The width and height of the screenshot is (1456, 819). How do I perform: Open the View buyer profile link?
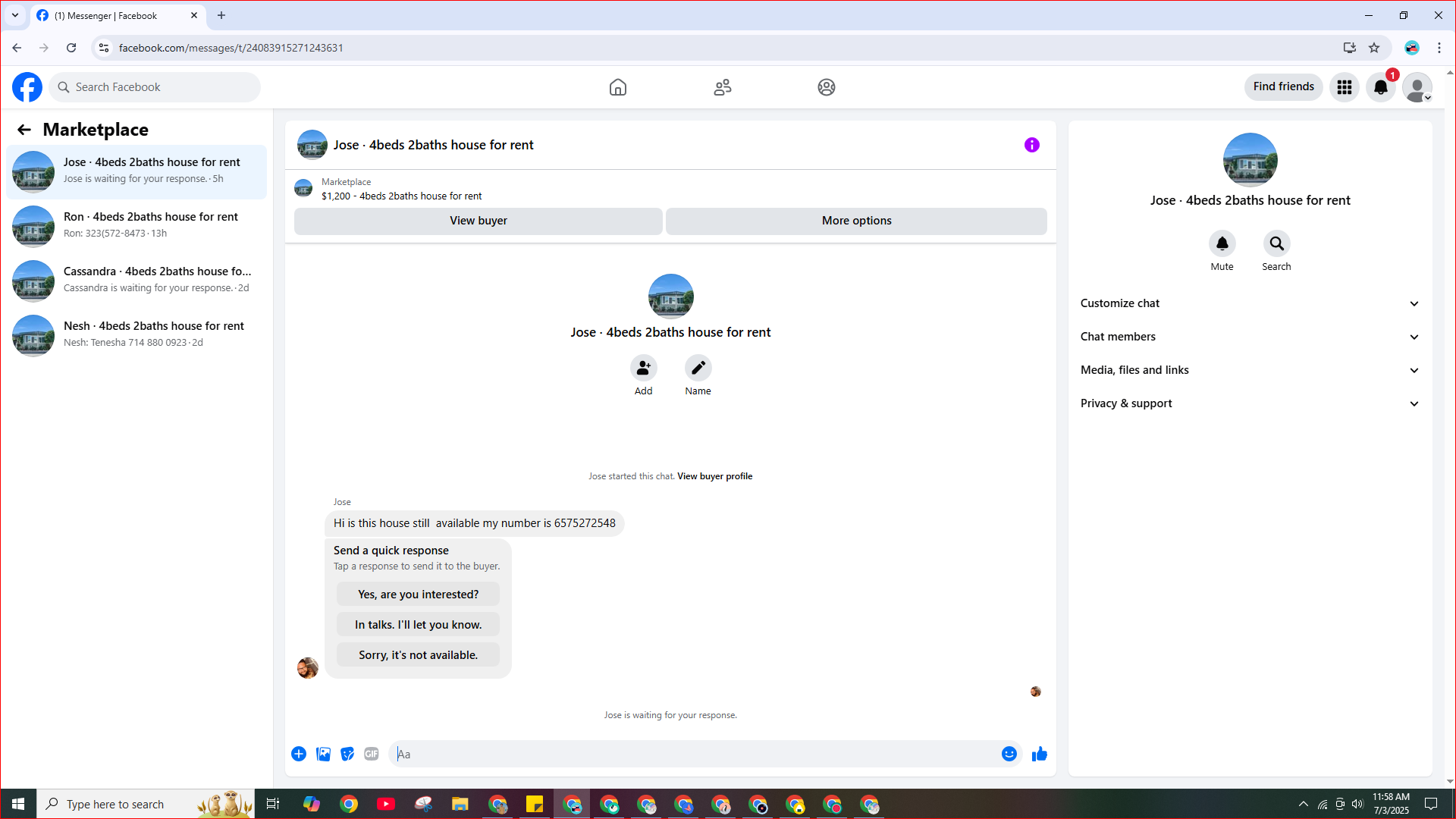(x=715, y=476)
